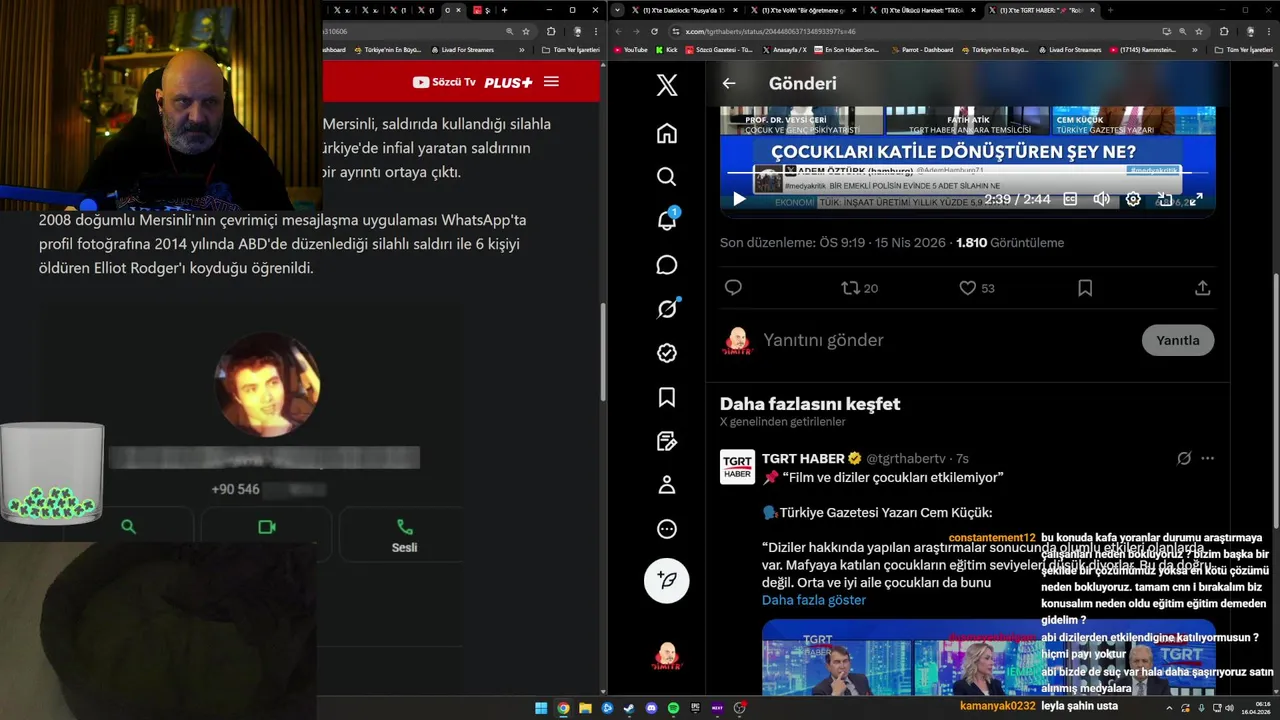Open TGRT HABER profile name link

tap(804, 458)
